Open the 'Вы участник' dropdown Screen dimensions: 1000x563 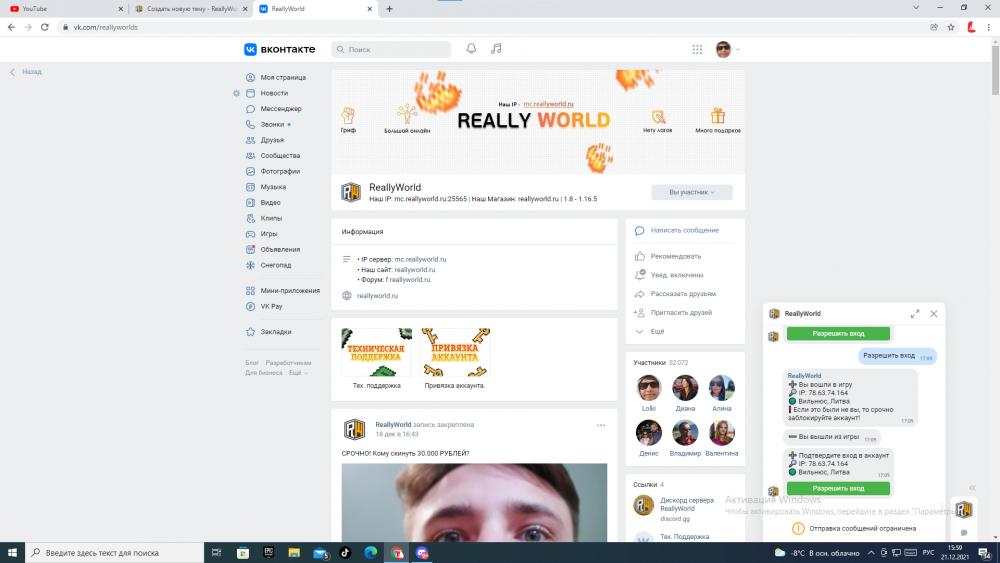692,192
